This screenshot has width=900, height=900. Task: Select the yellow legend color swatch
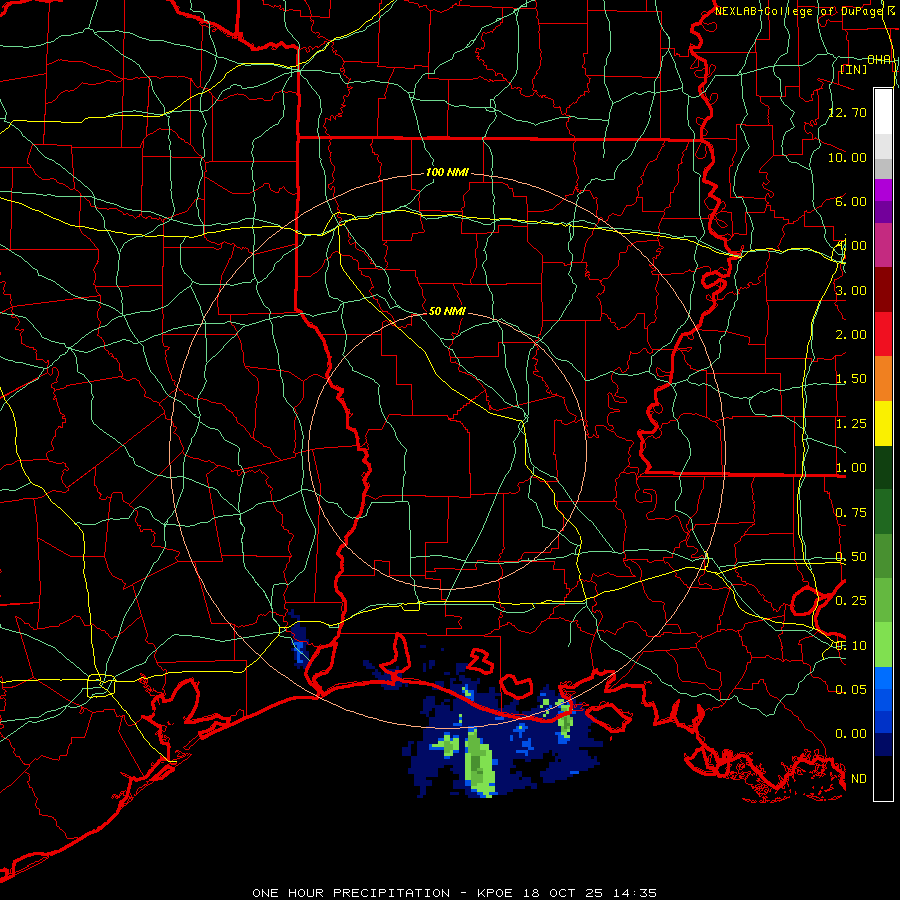point(883,423)
